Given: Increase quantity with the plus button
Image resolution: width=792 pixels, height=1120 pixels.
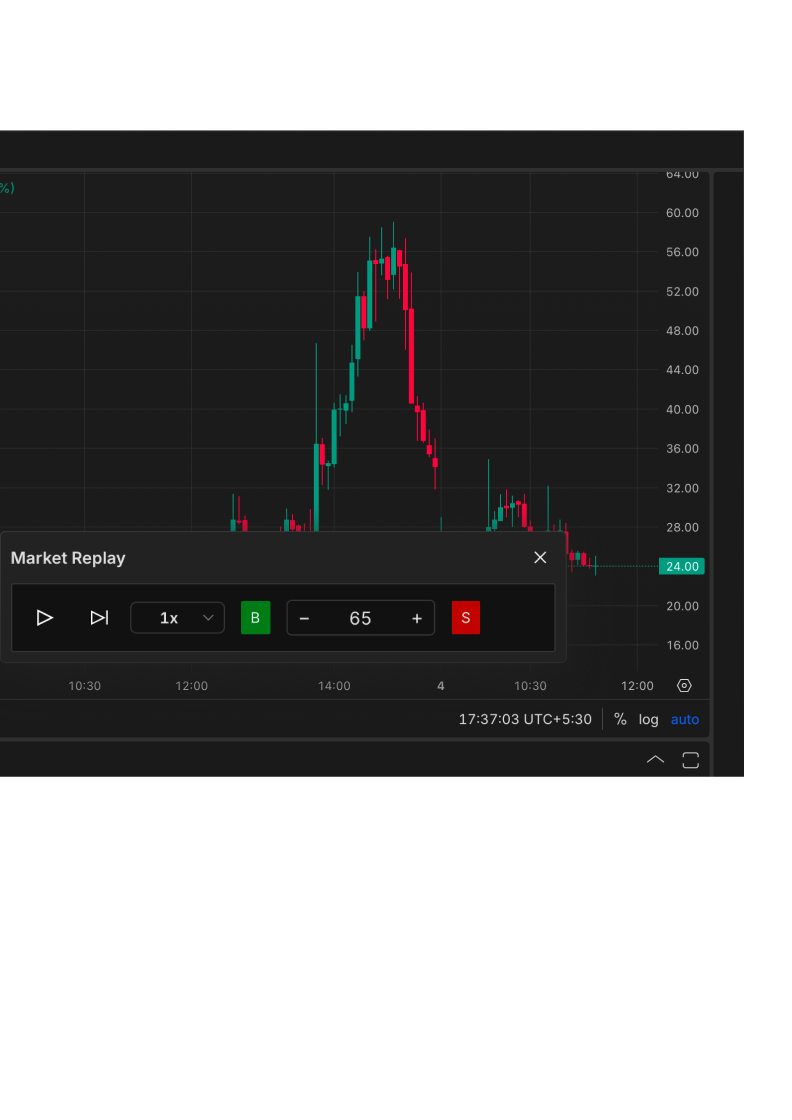Looking at the screenshot, I should pos(417,619).
